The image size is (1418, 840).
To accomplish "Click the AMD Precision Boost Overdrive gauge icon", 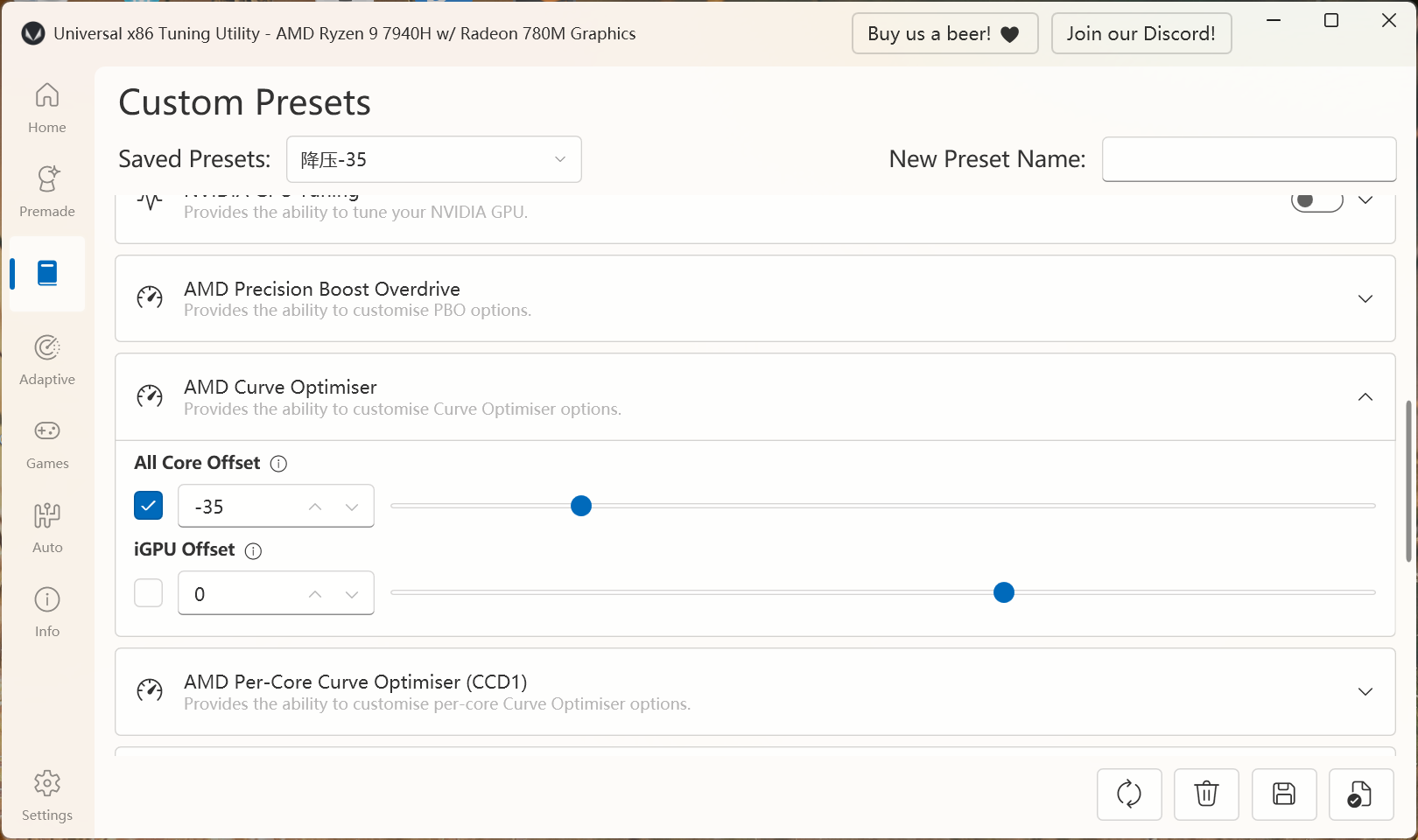I will tap(150, 298).
